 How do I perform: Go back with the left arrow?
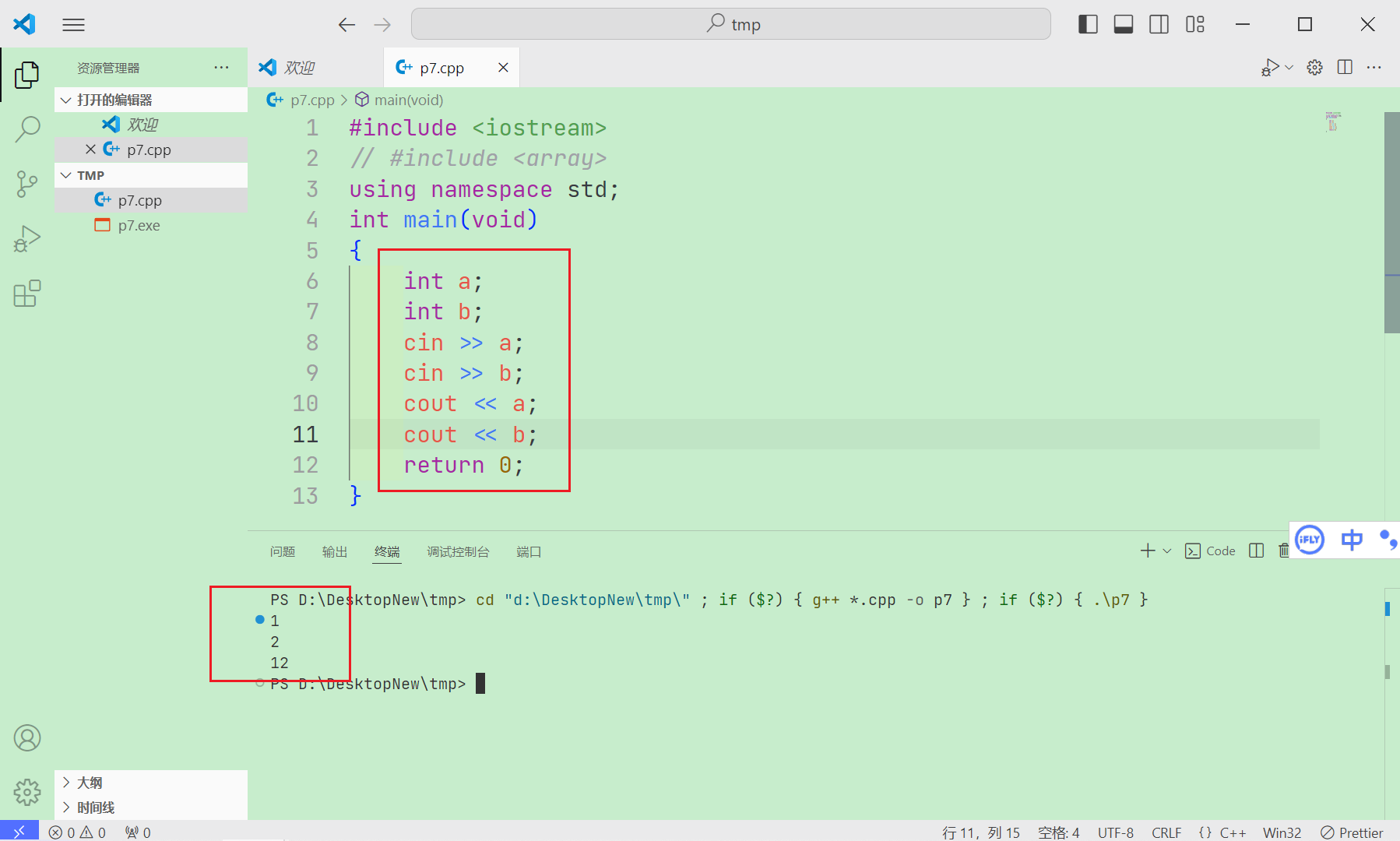click(x=346, y=25)
